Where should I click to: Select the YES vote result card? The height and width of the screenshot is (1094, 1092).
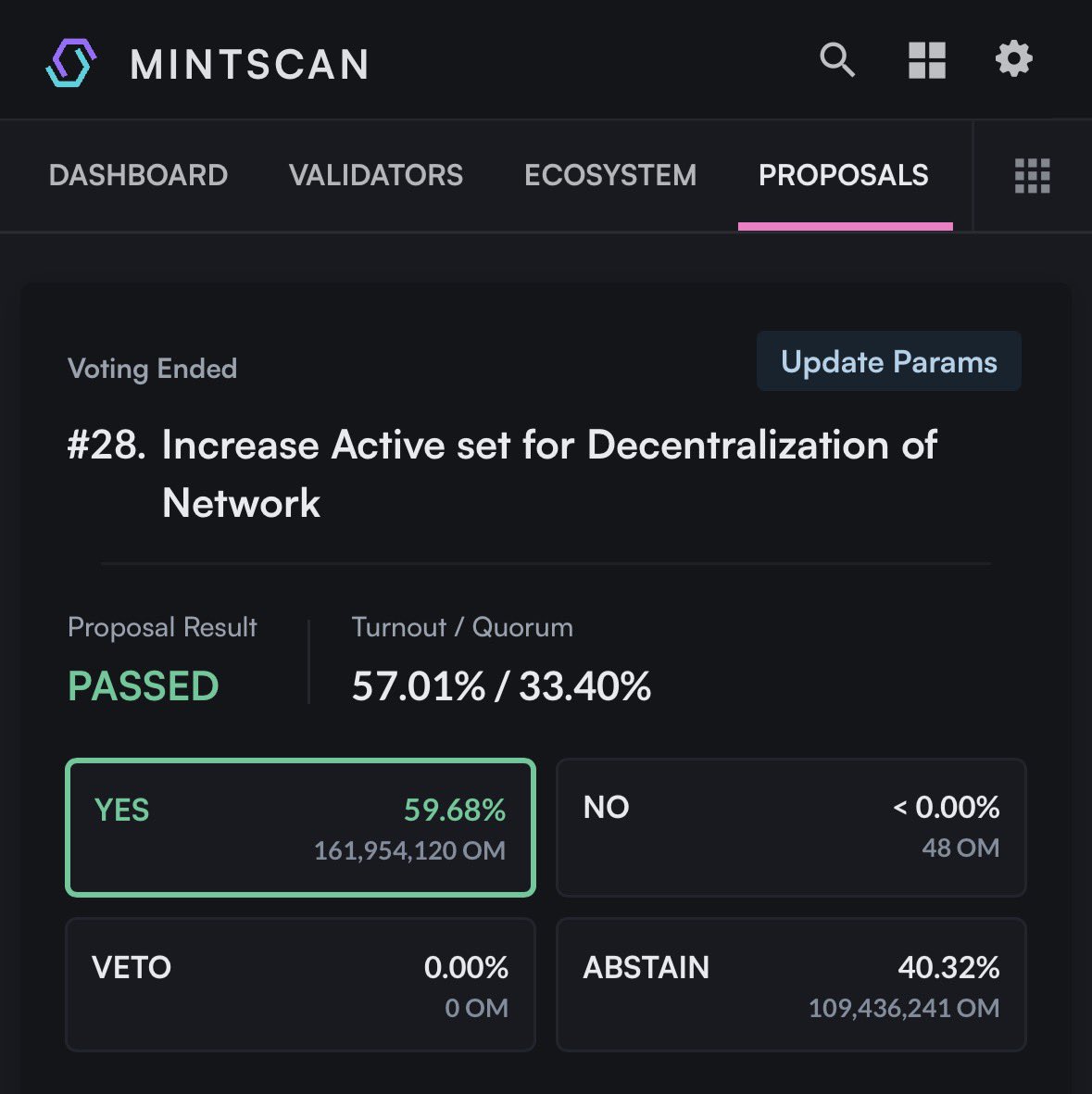300,827
